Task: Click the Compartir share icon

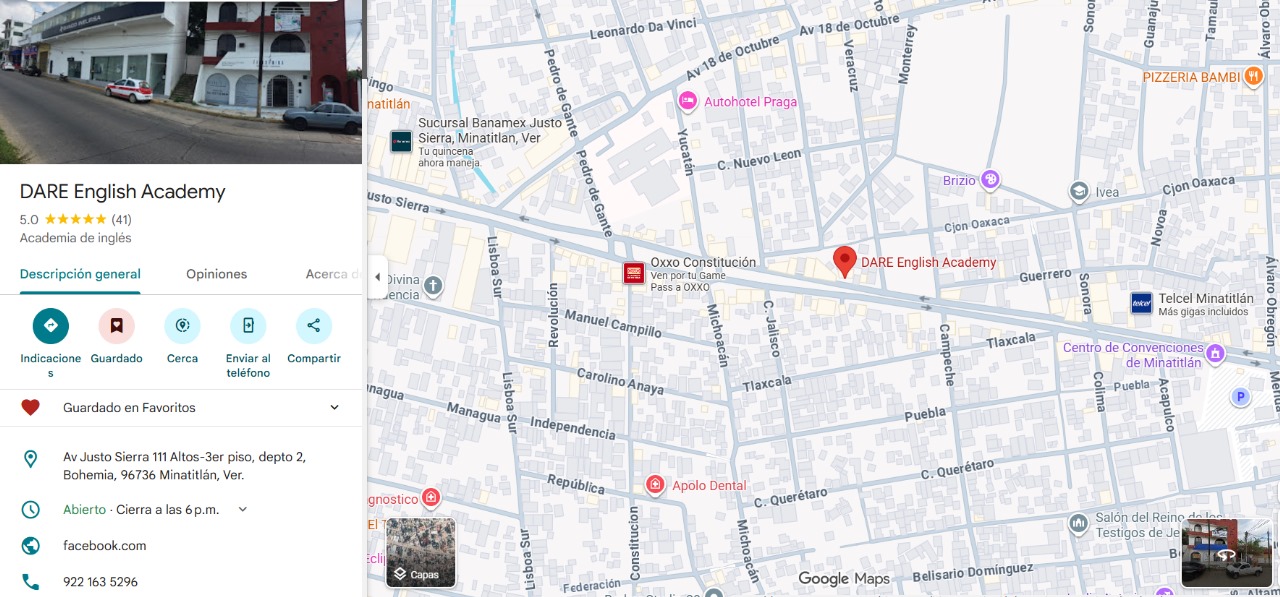Action: pos(314,326)
